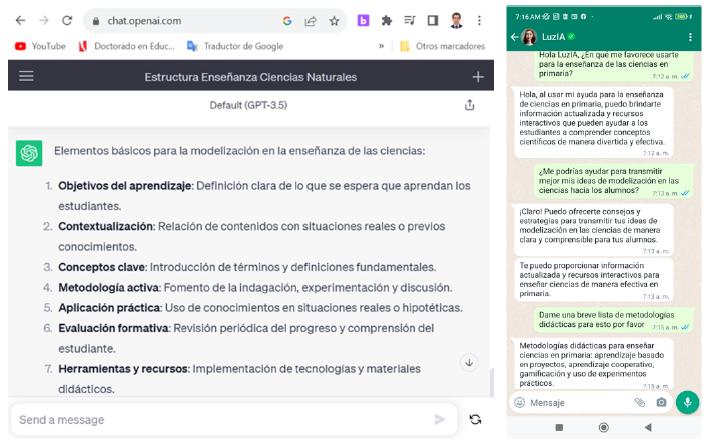The image size is (707, 444).
Task: Open WhatsApp chat three-dot options menu
Action: pos(690,37)
